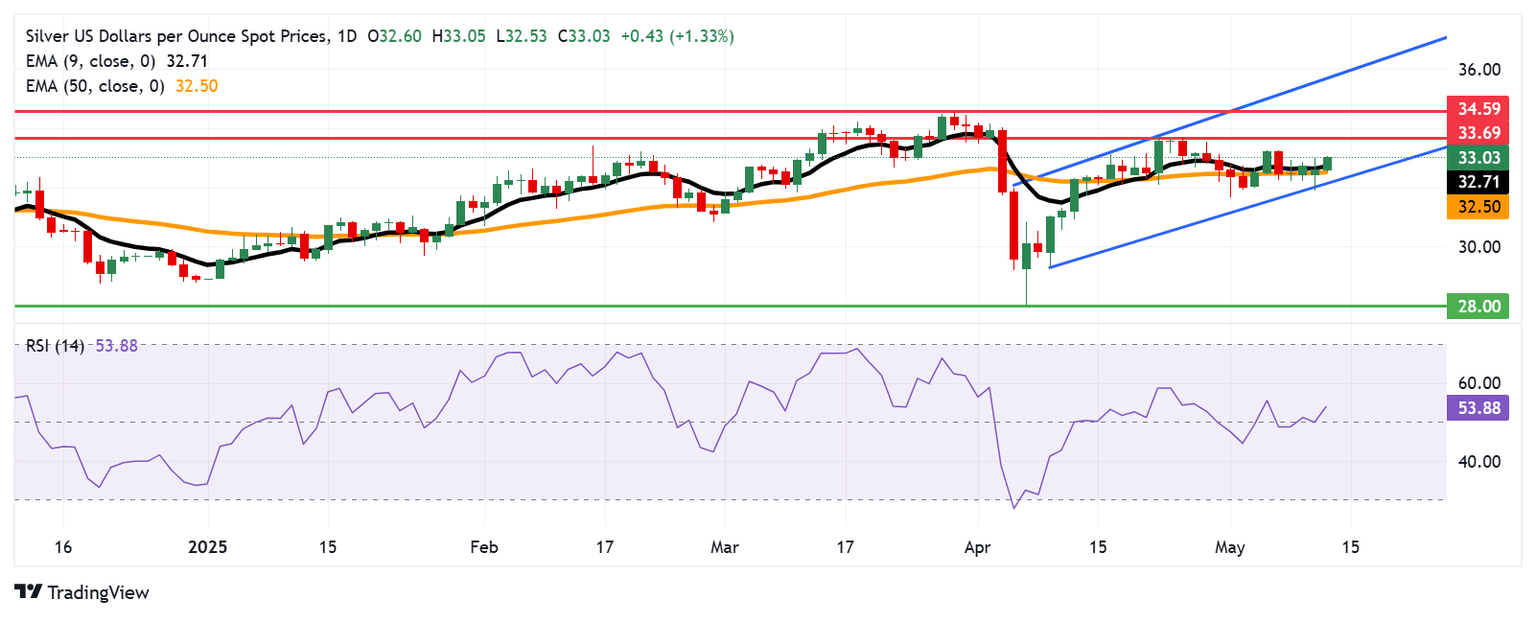1536x617 pixels.
Task: Click the red 34.59 price label
Action: click(1478, 106)
